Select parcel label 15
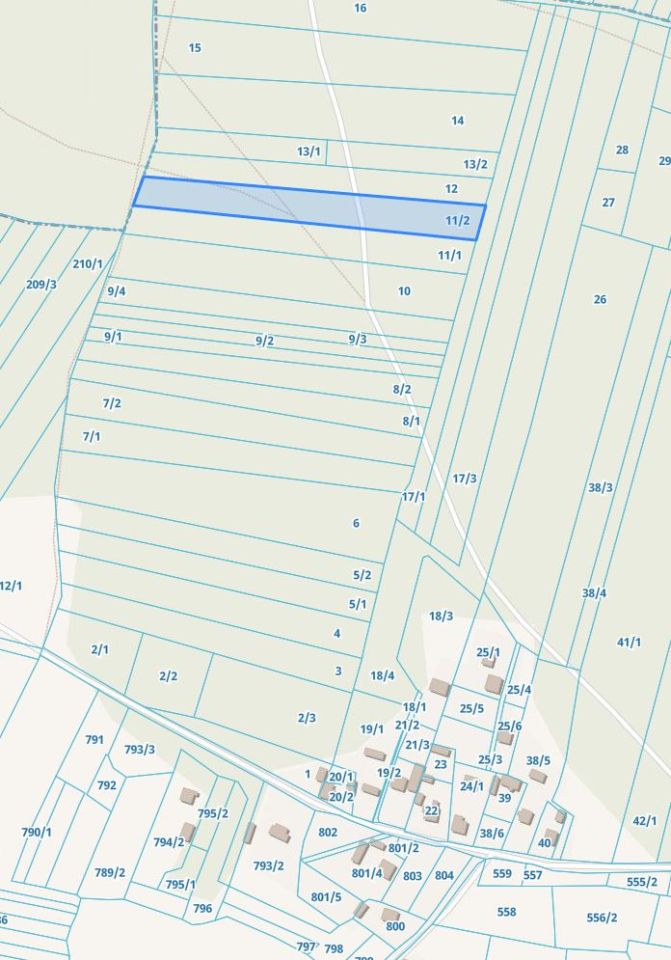This screenshot has width=671, height=960. point(195,48)
